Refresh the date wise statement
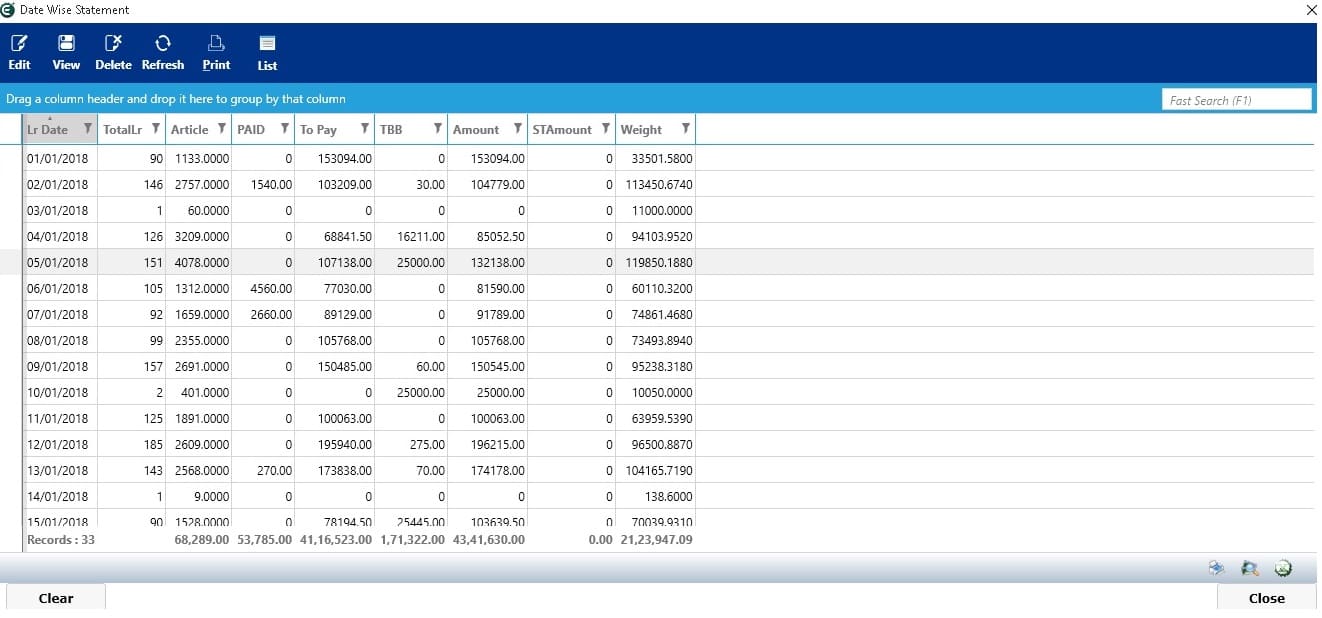This screenshot has width=1322, height=618. (163, 53)
